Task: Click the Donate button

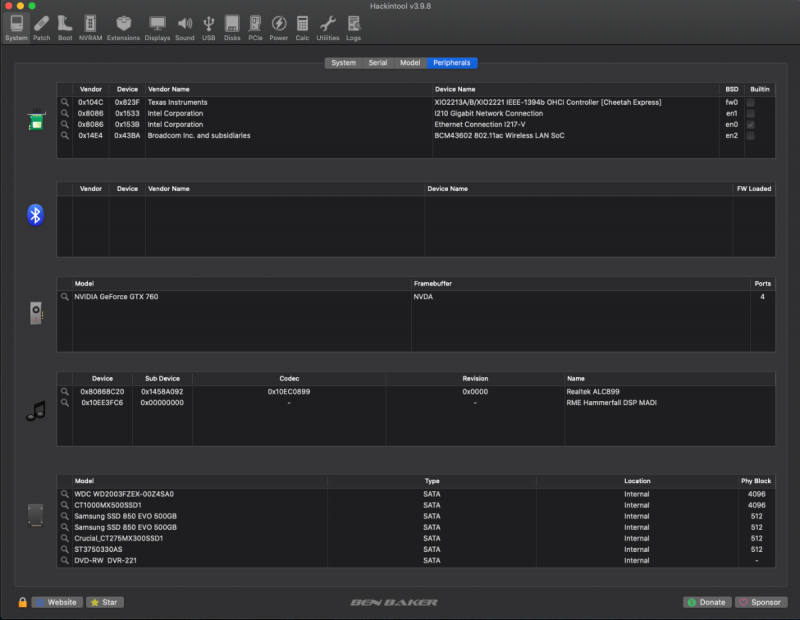Action: (707, 602)
